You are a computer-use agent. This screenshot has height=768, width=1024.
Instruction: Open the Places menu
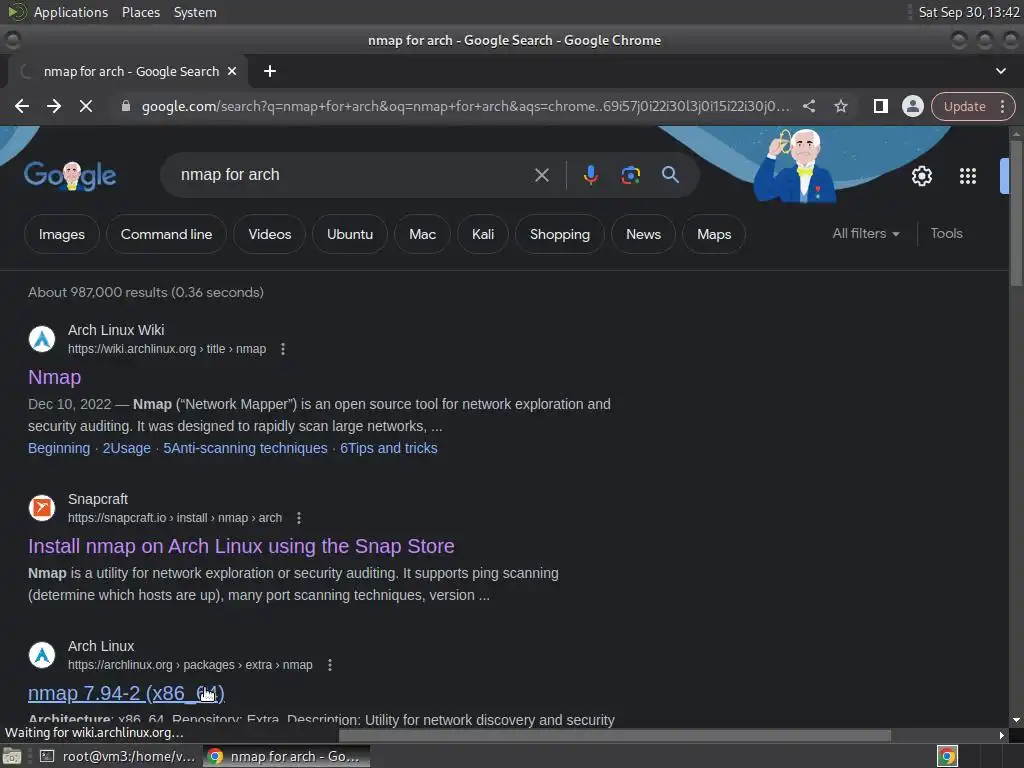pyautogui.click(x=140, y=12)
